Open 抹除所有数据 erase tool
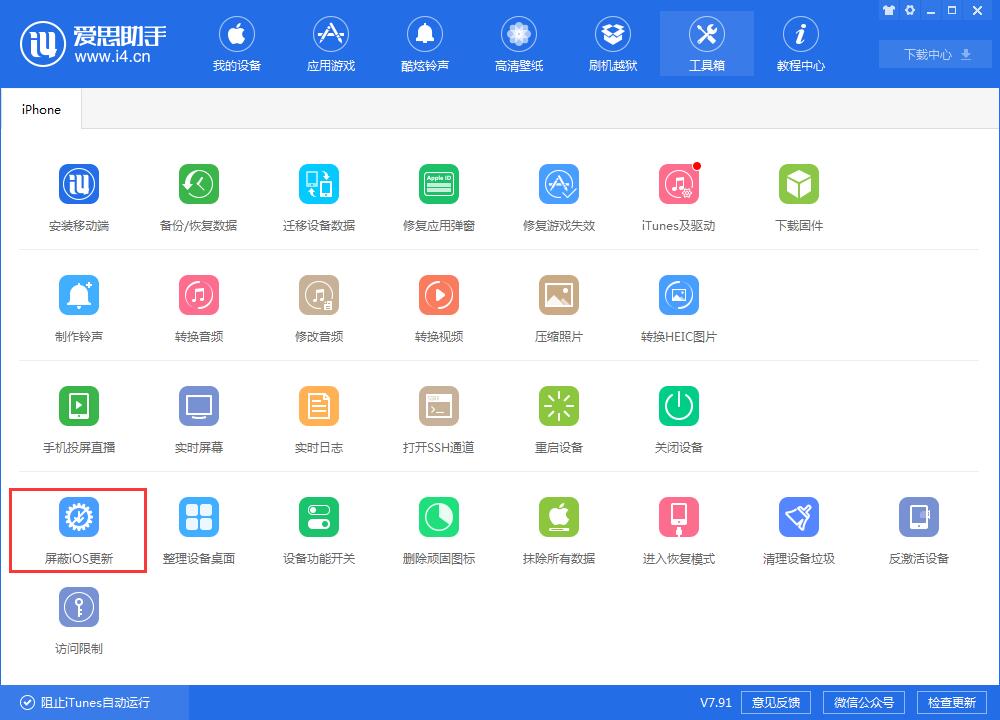The image size is (1000, 720). 559,530
